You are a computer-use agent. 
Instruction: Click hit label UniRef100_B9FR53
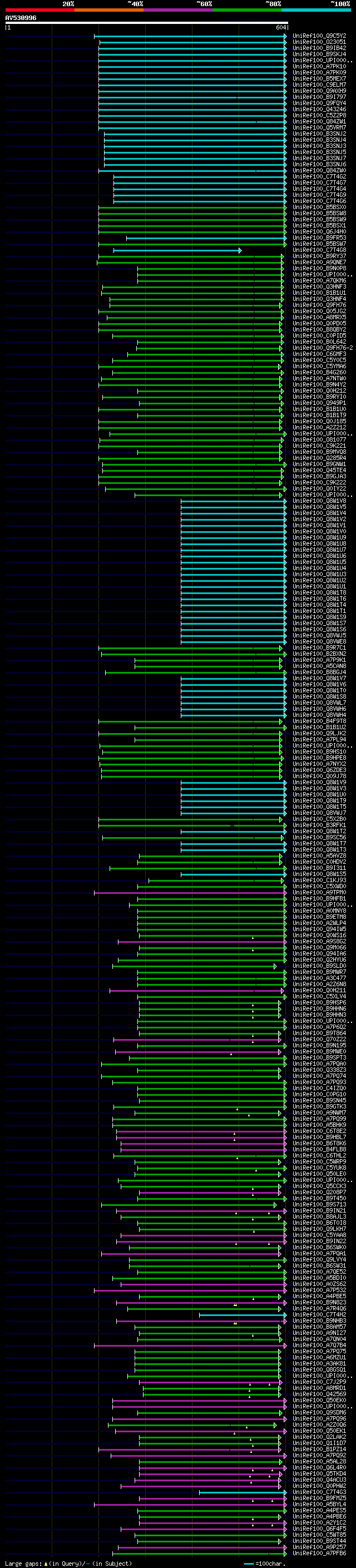(x=319, y=238)
